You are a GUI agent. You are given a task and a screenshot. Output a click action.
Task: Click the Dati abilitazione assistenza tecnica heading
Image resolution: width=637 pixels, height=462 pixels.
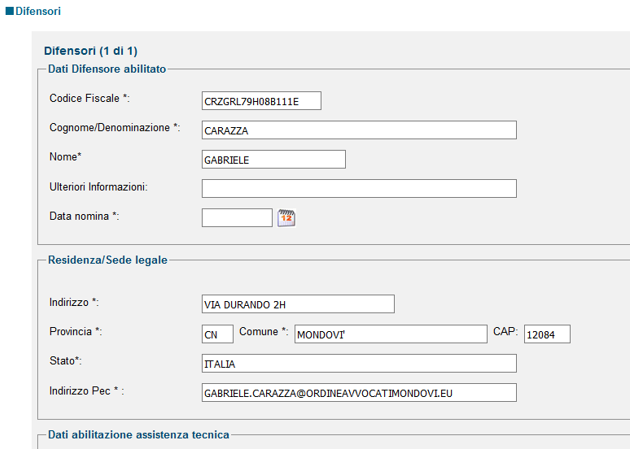(139, 435)
